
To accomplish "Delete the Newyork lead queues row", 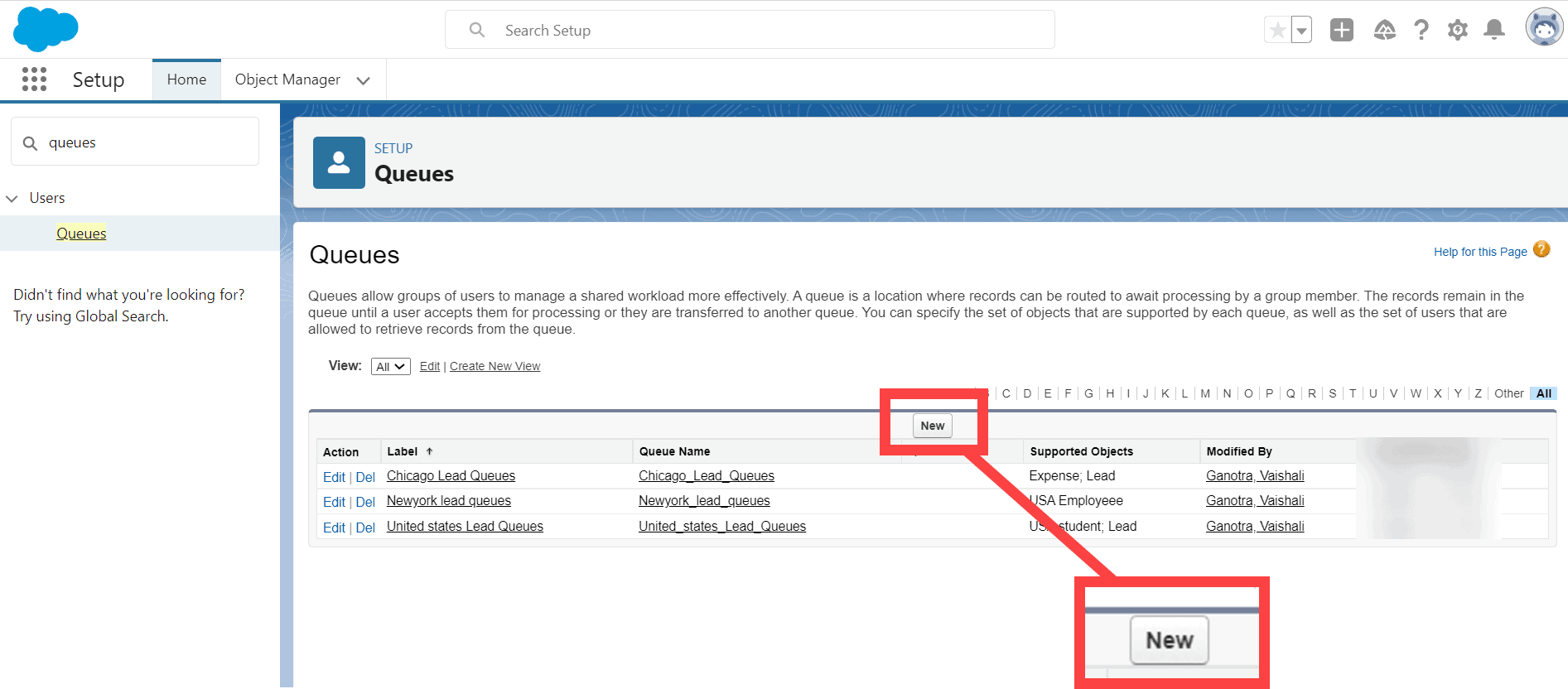I will 365,502.
